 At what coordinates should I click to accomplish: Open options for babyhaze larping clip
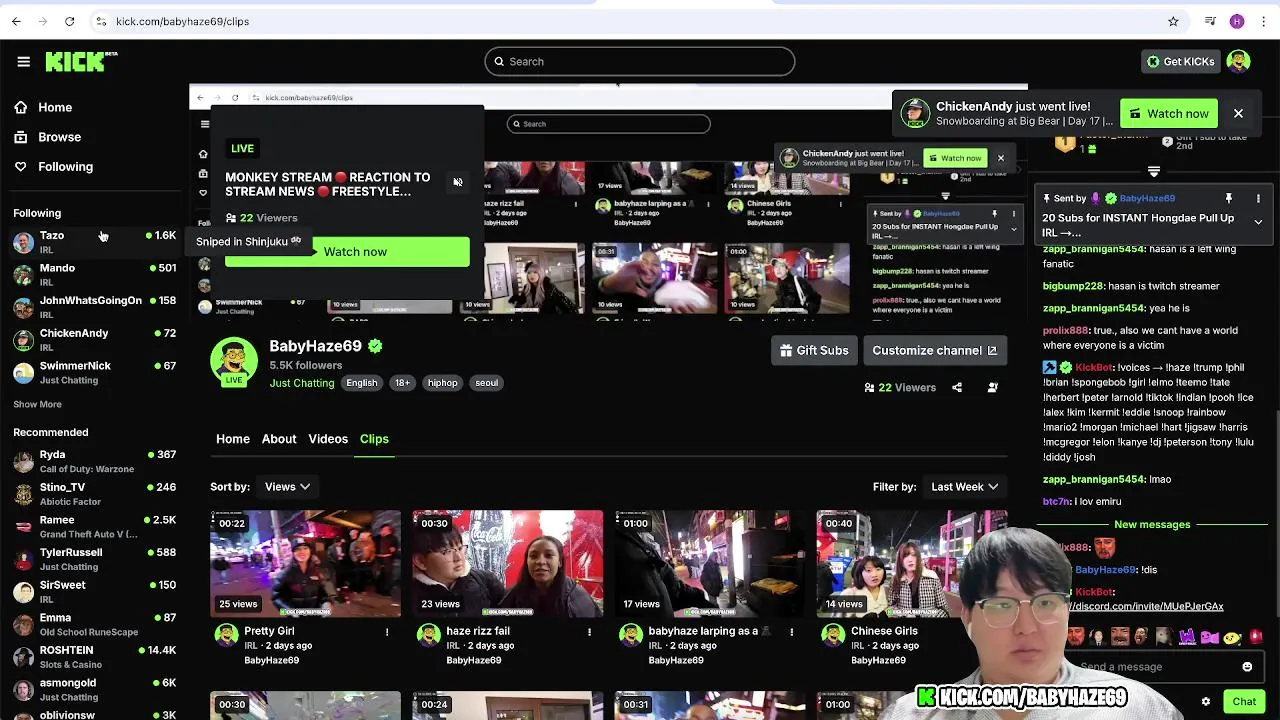point(791,632)
